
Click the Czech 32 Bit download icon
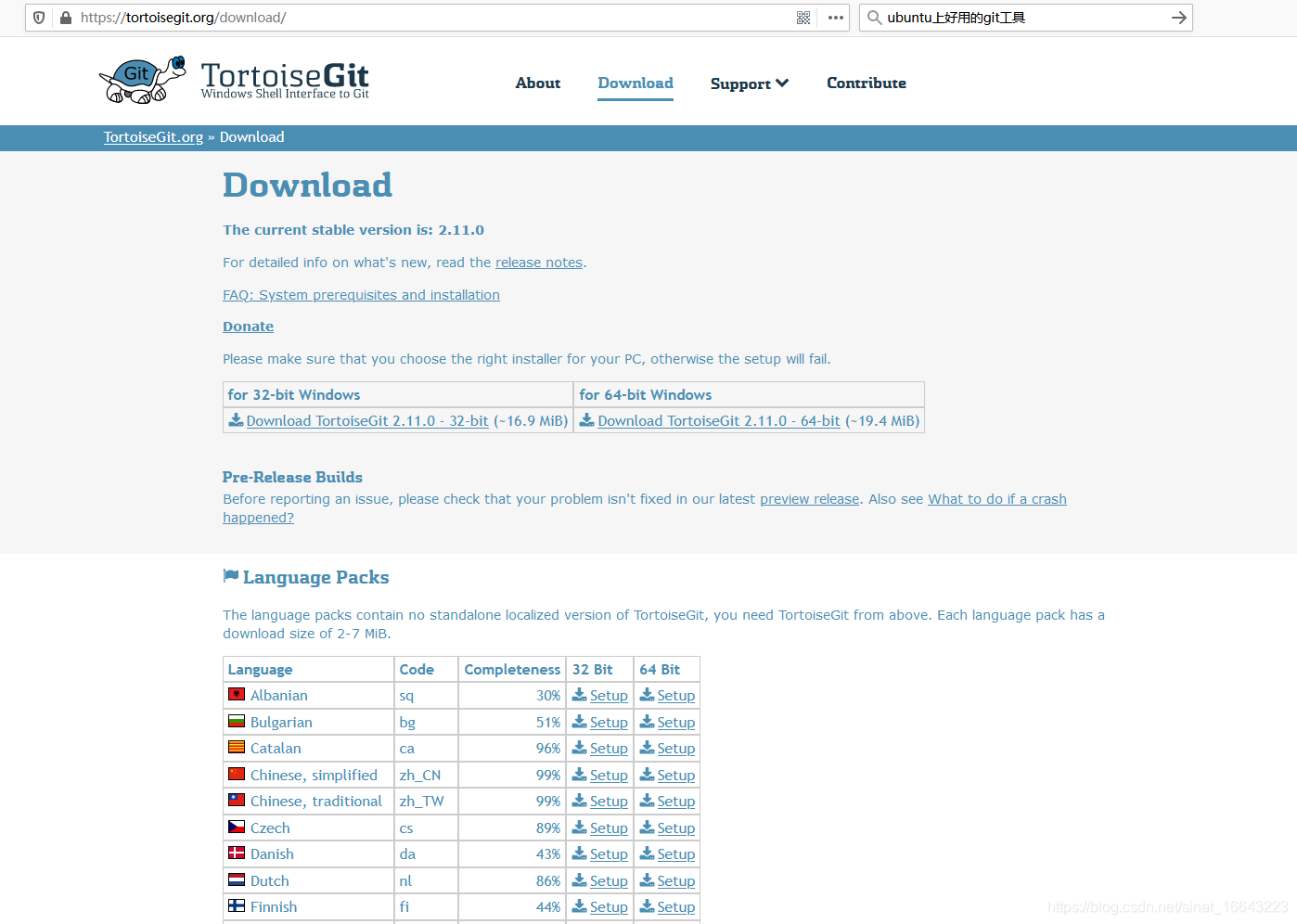click(580, 828)
